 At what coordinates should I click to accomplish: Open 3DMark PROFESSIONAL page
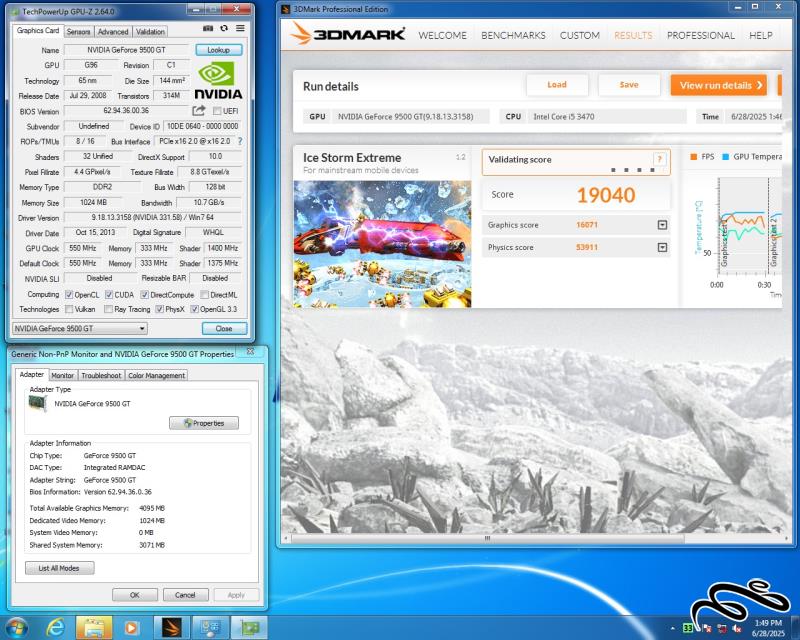click(x=701, y=35)
